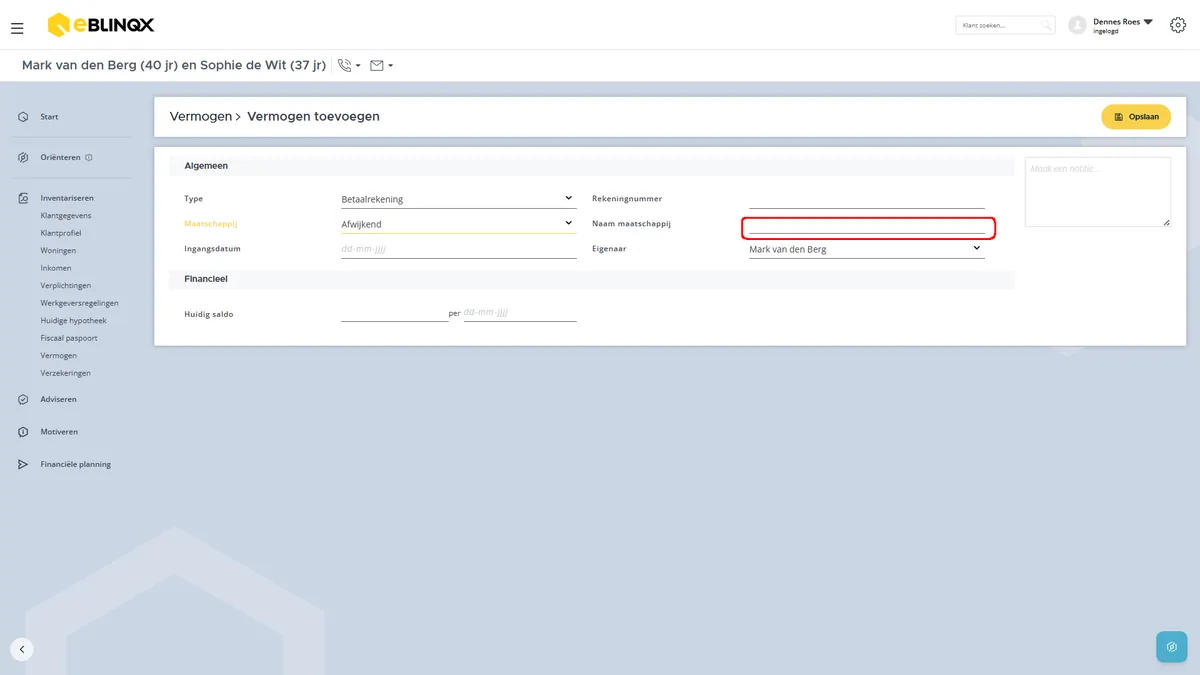1200x675 pixels.
Task: Collapse the sidebar with the arrow button
Action: [x=22, y=649]
